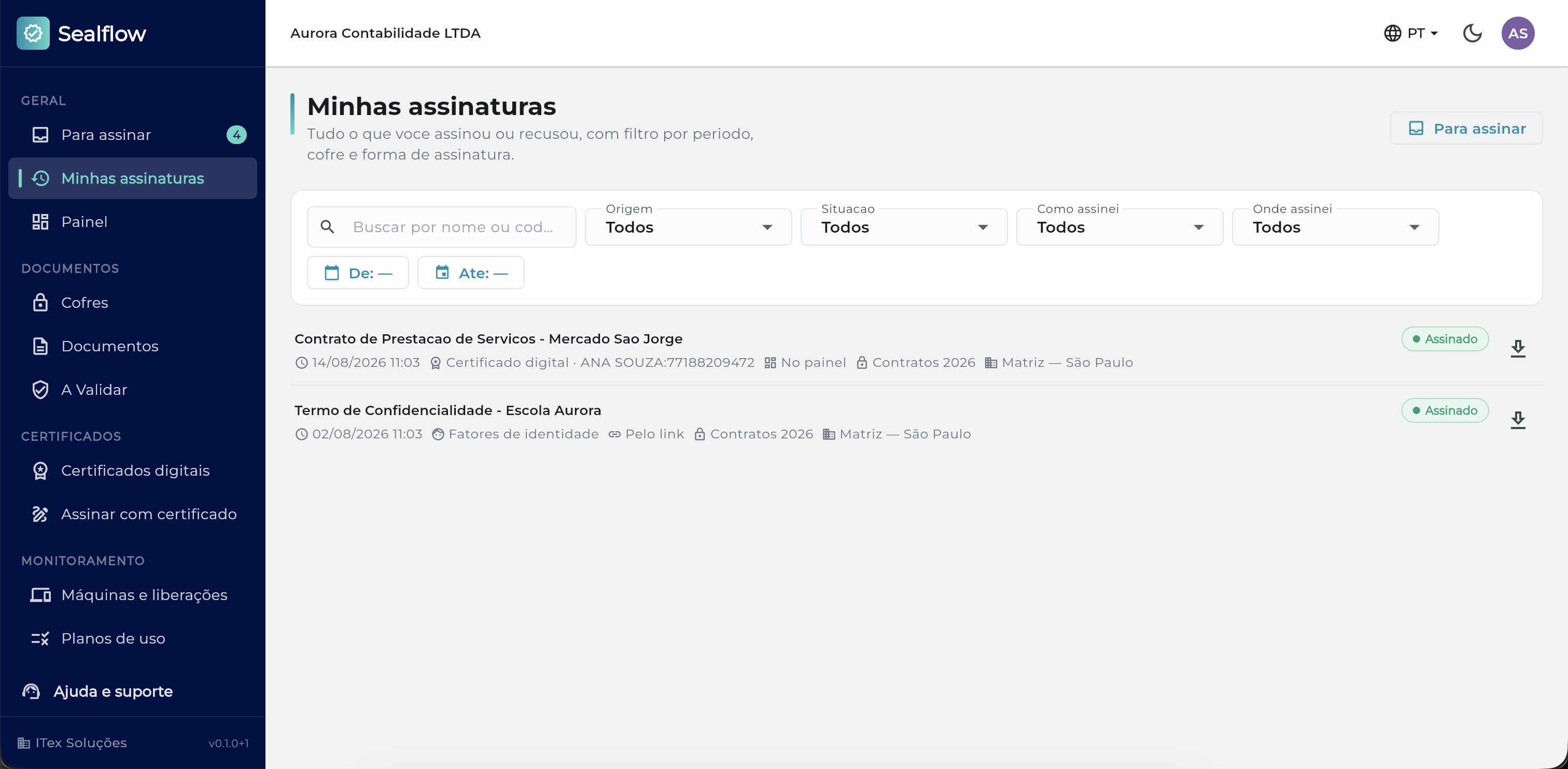This screenshot has height=769, width=1568.
Task: Click the Máquinas e liberações devices icon
Action: [40, 594]
